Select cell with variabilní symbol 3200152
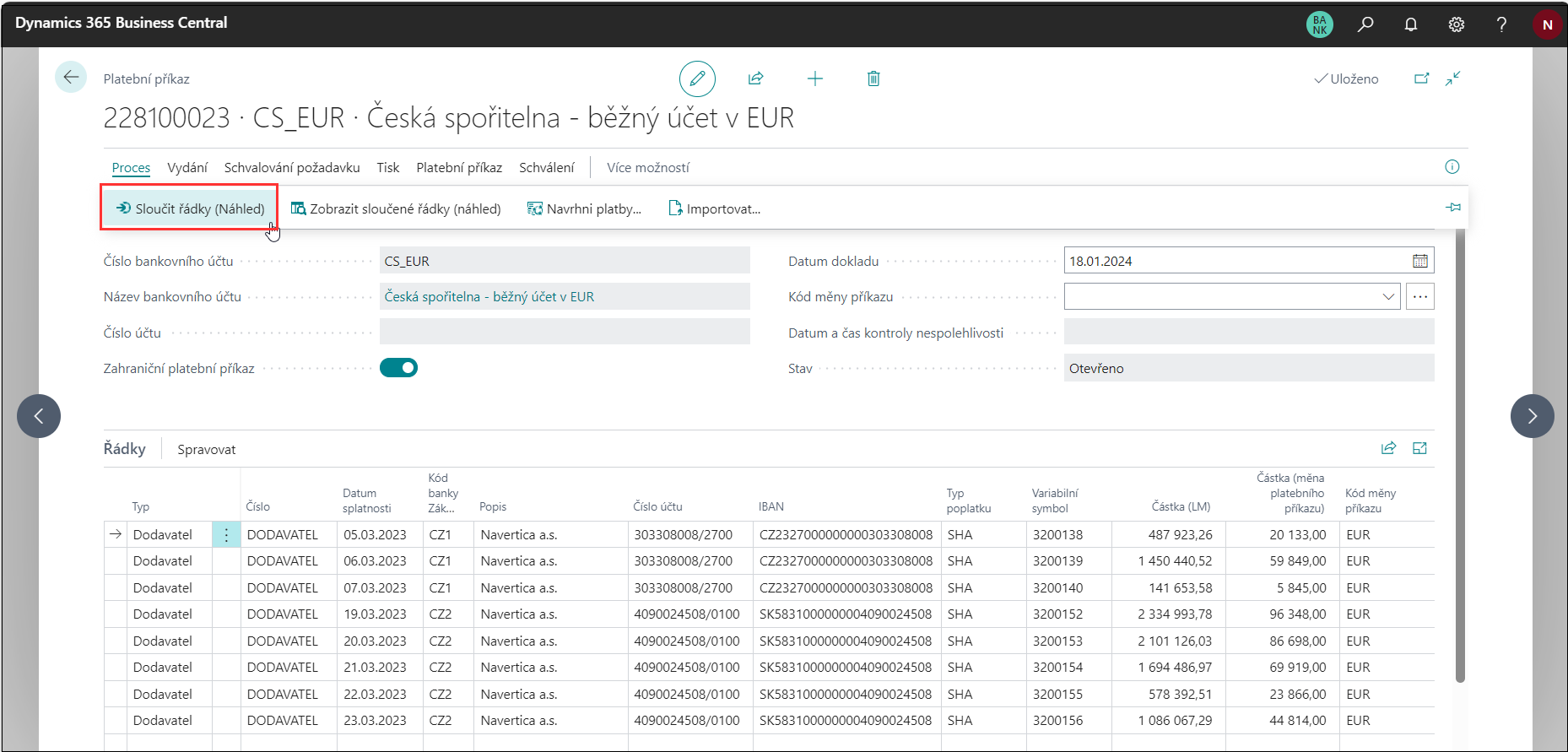1568x752 pixels. click(1069, 614)
